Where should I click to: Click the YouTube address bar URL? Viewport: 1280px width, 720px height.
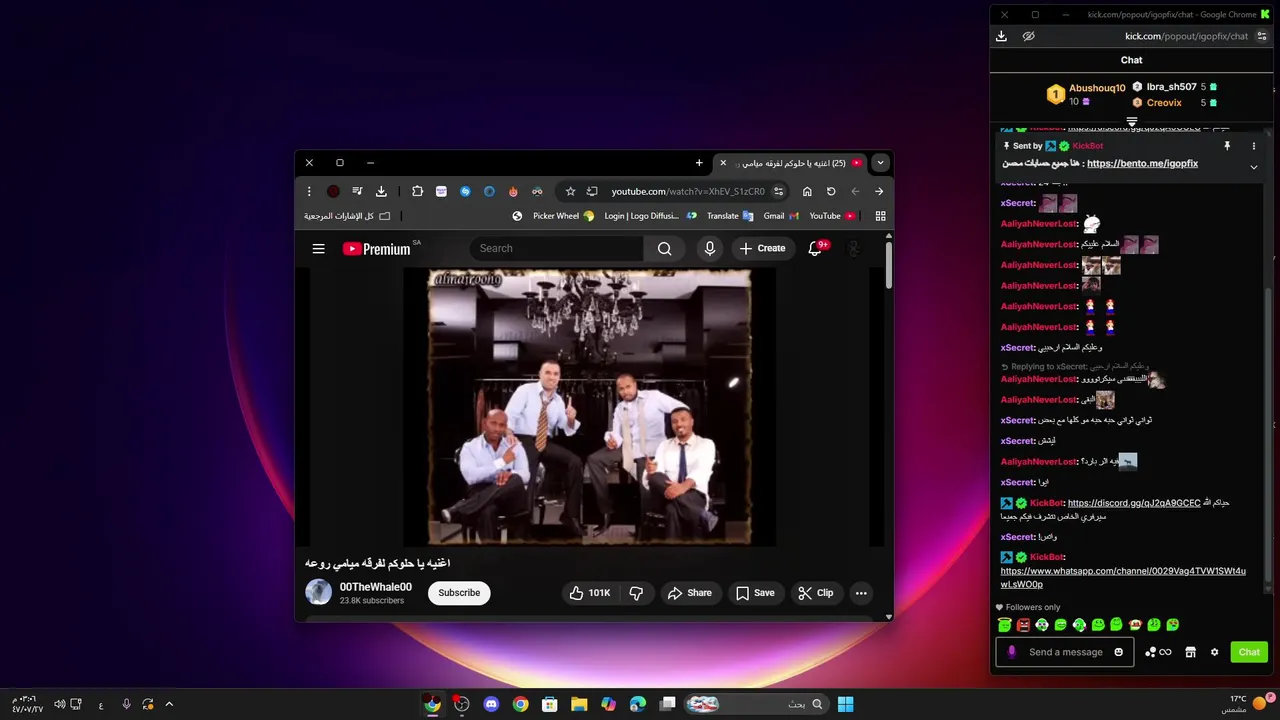click(688, 191)
